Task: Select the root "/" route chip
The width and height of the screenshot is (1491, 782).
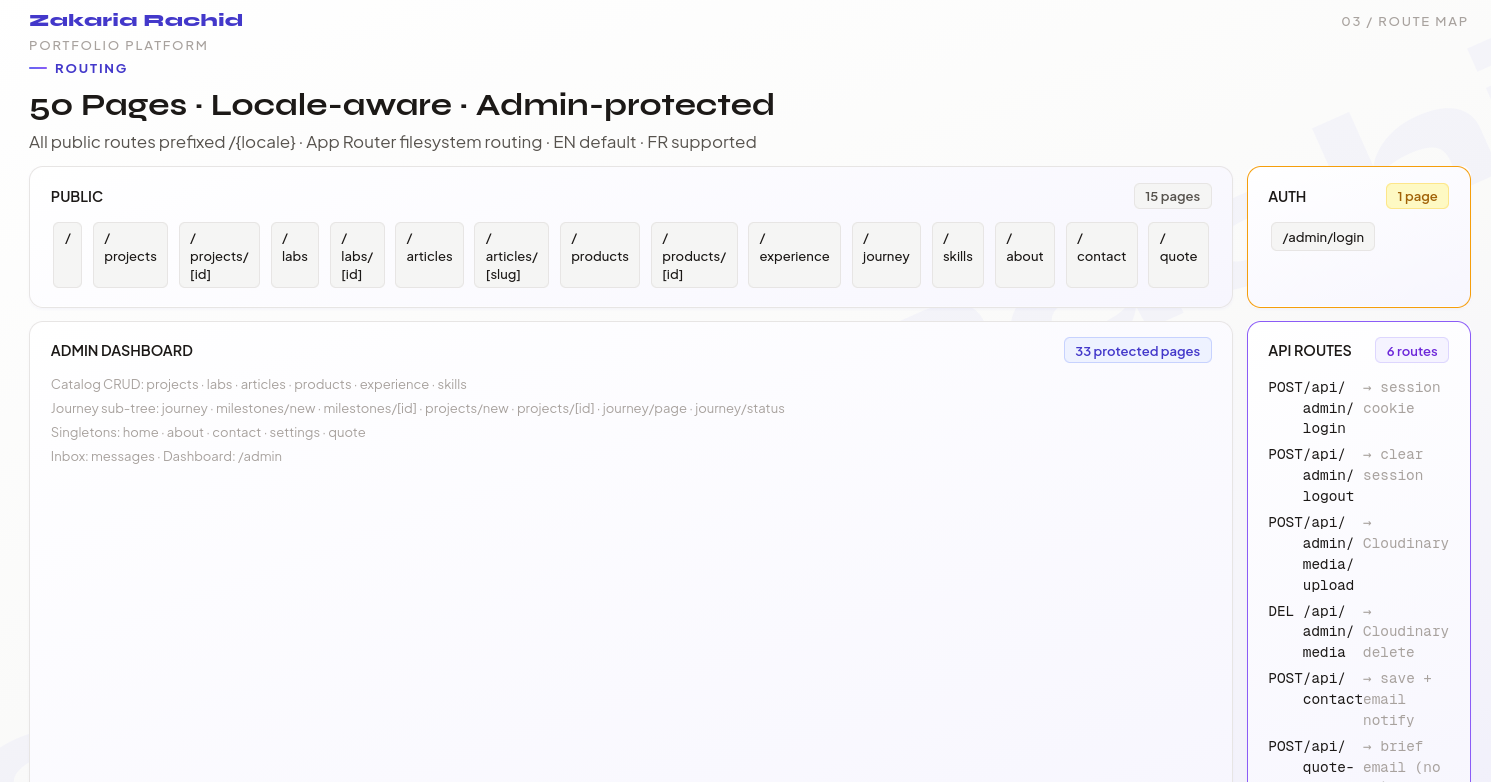Action: click(x=67, y=255)
